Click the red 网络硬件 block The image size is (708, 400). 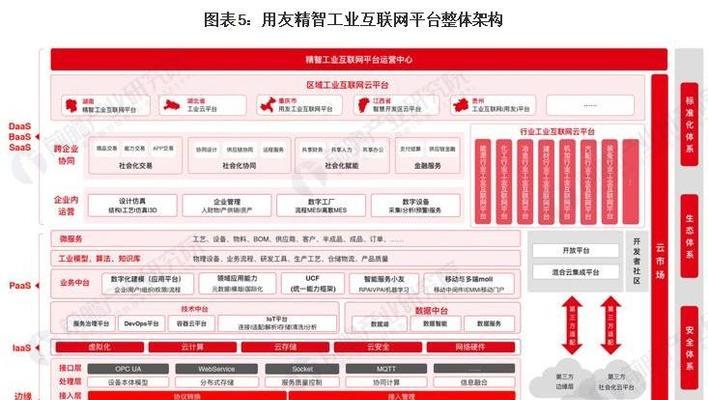470,347
